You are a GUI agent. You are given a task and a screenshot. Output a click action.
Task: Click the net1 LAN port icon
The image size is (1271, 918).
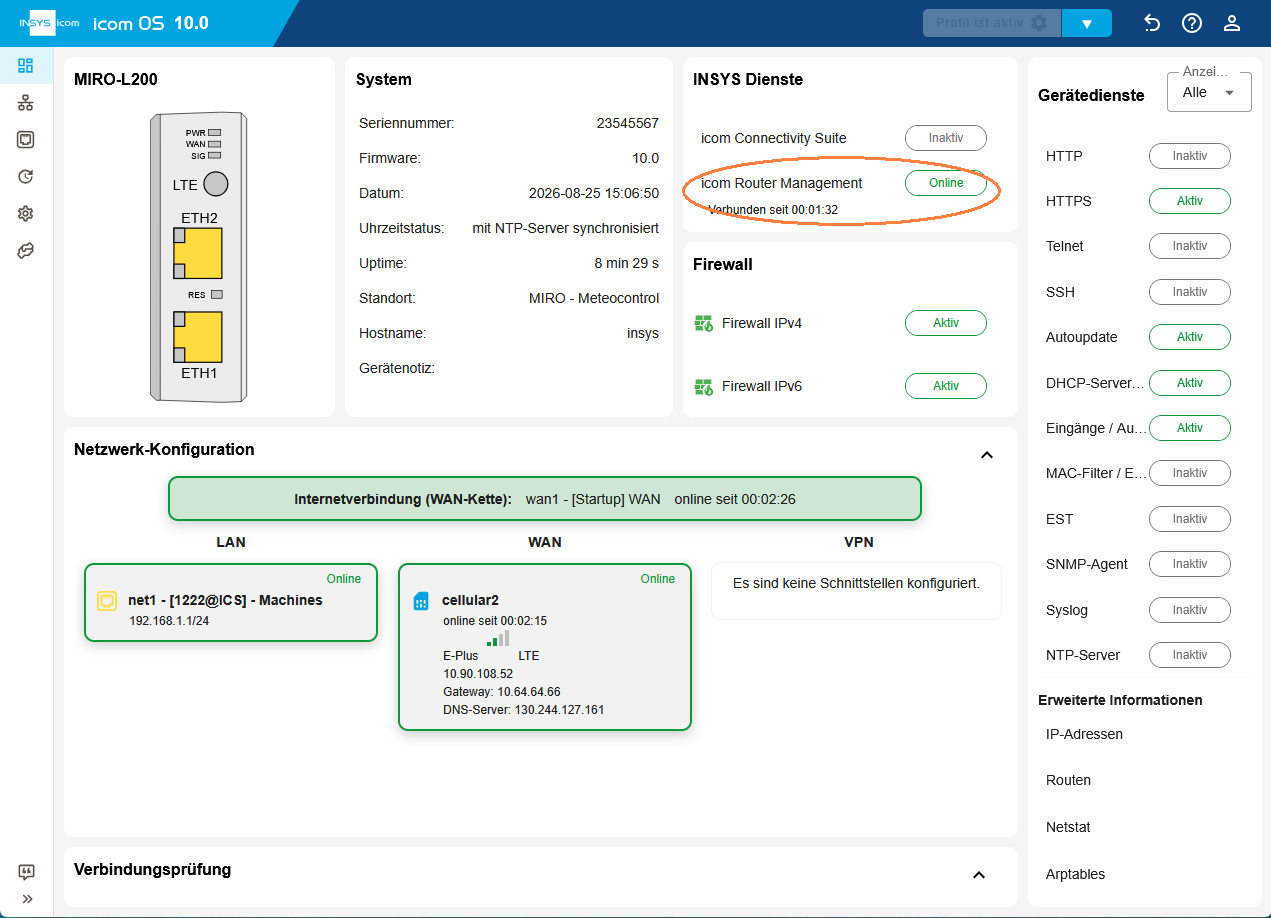tap(107, 600)
